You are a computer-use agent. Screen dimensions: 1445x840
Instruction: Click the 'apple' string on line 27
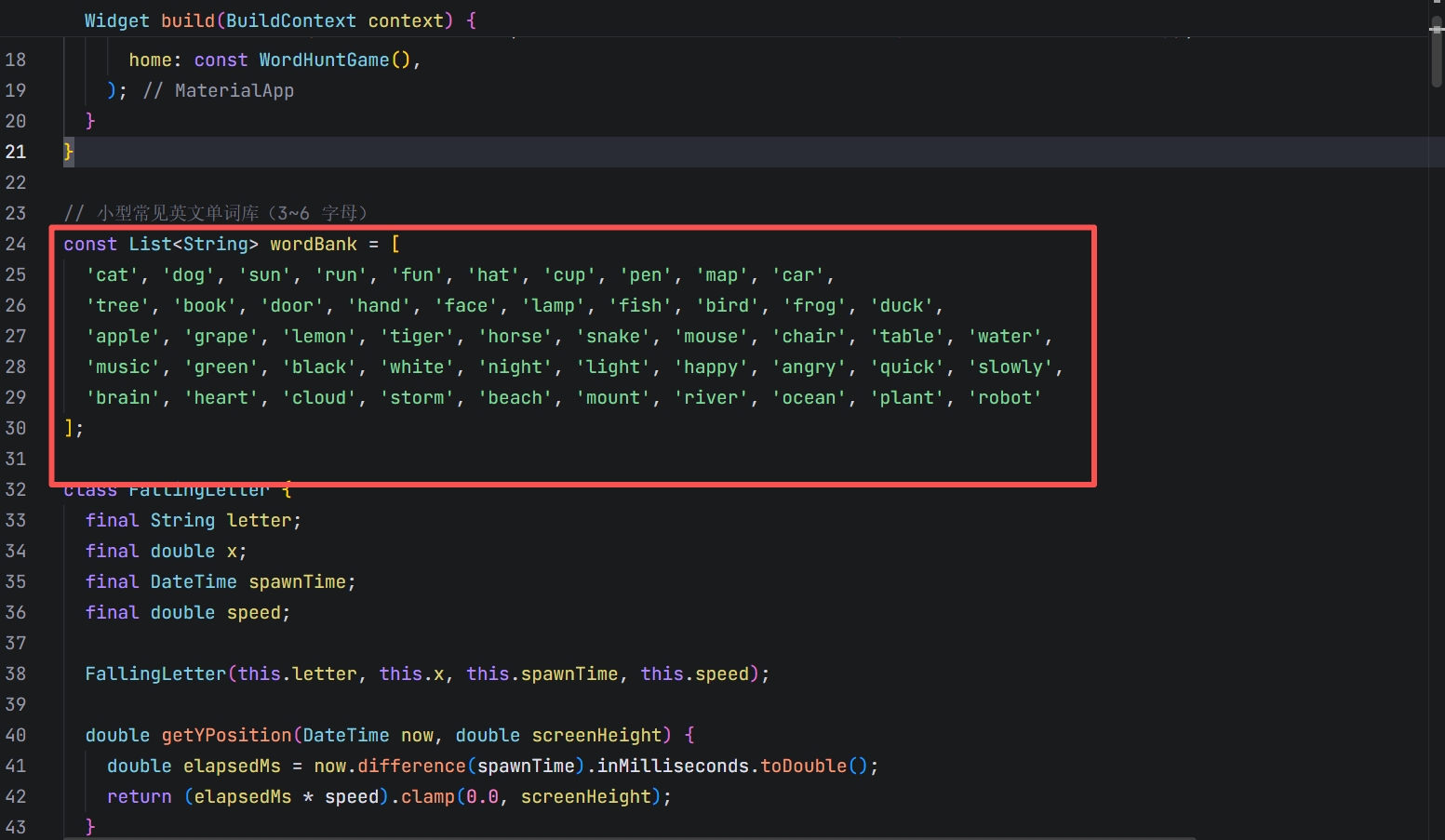click(123, 336)
